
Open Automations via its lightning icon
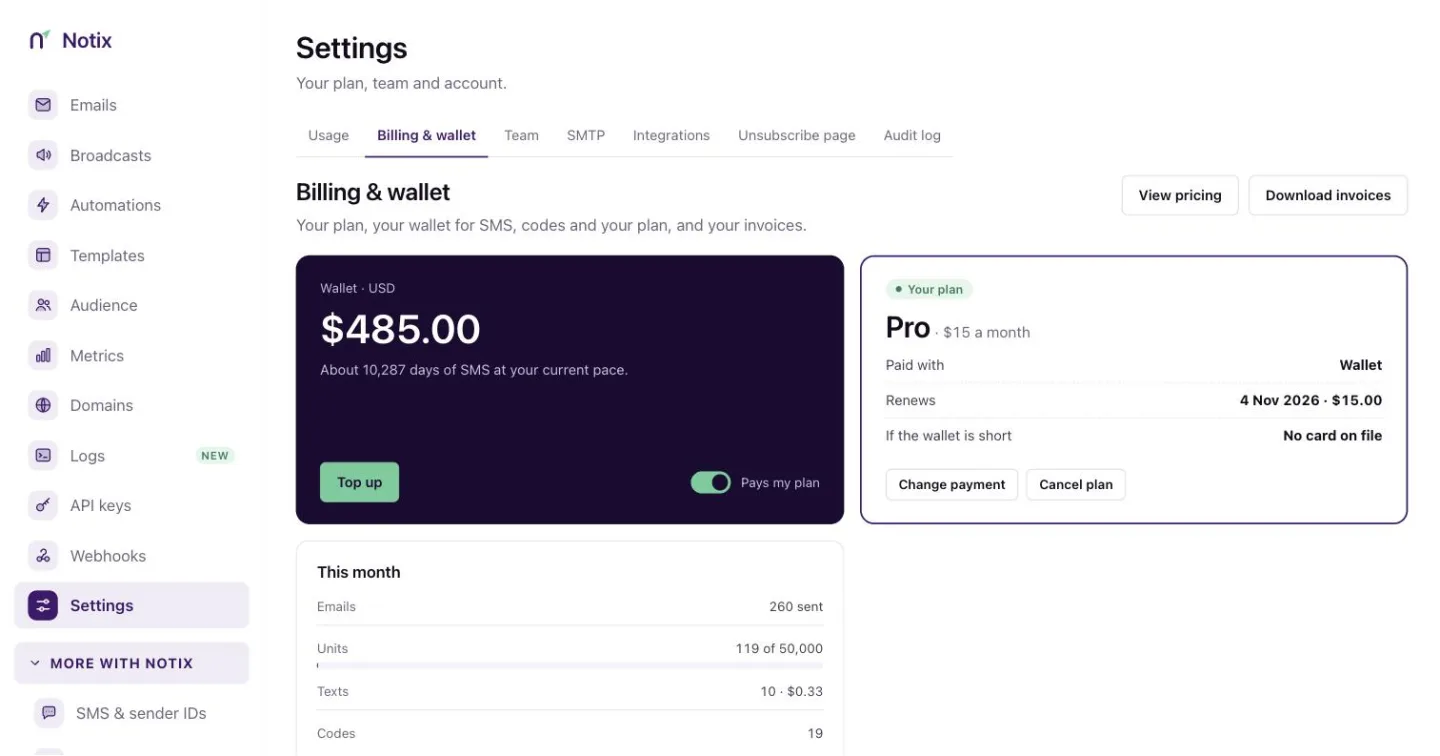43,205
